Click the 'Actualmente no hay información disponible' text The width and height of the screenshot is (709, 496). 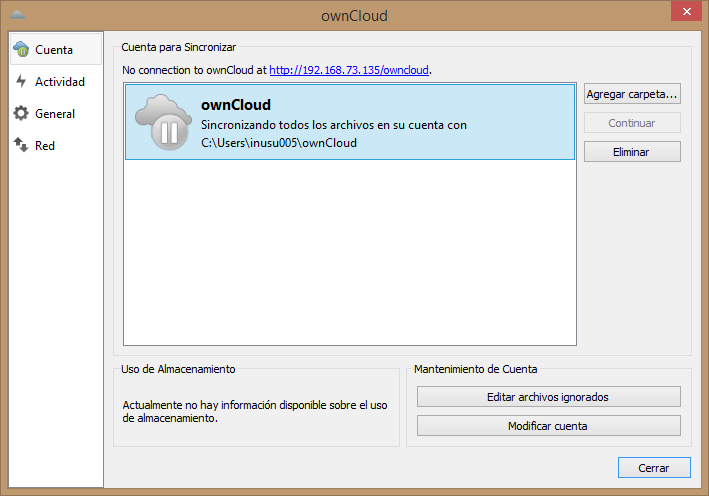(255, 411)
